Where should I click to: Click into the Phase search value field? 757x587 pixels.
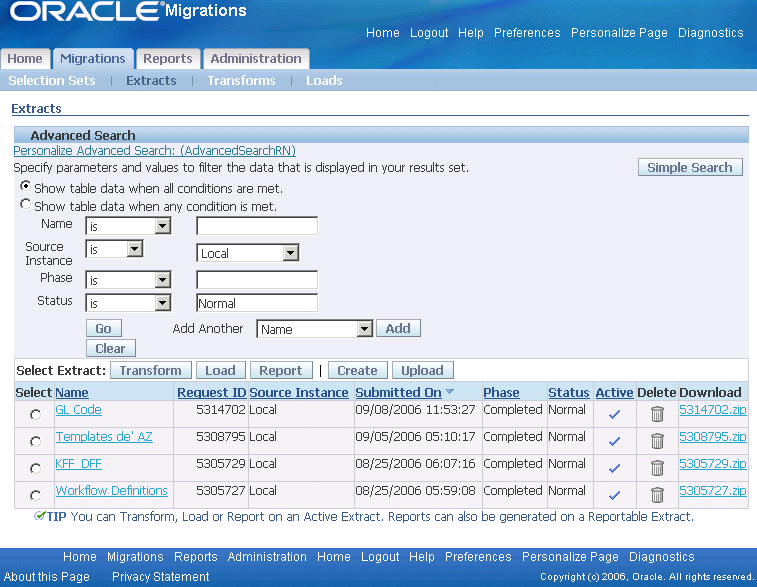point(257,280)
